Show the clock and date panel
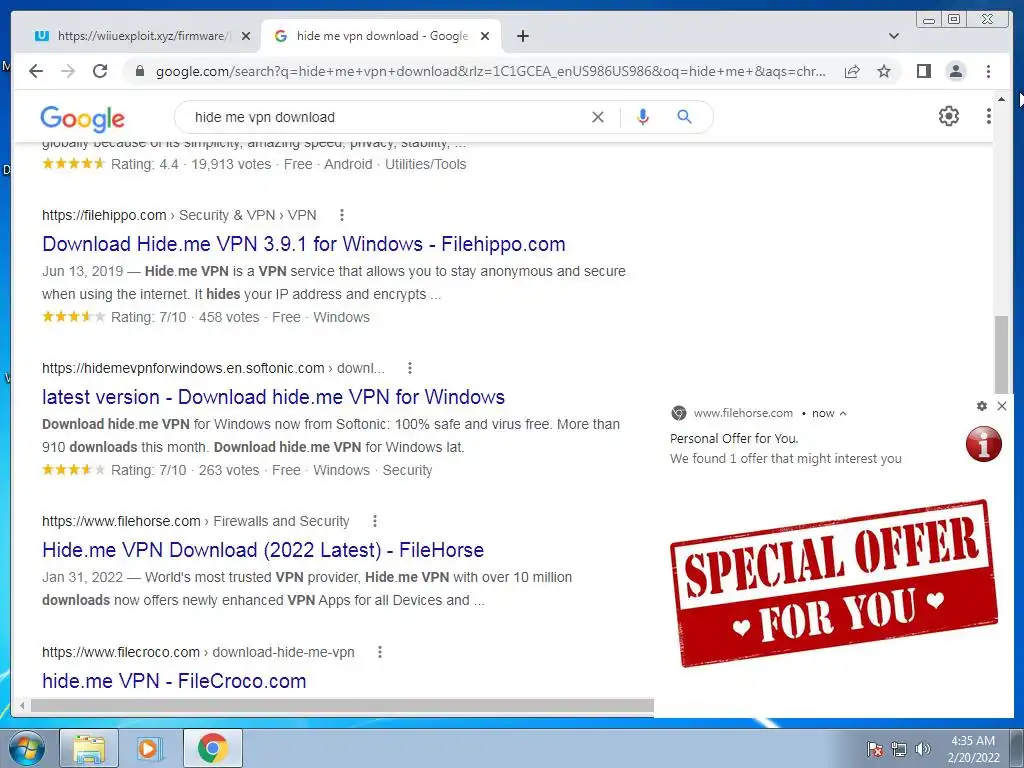 click(x=973, y=749)
